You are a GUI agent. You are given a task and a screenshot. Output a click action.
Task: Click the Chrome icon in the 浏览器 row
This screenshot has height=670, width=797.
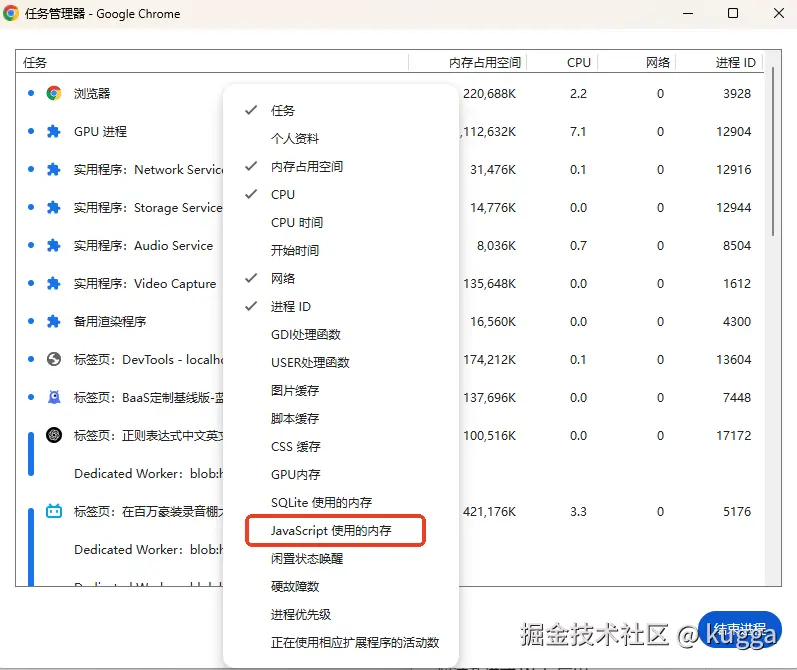(54, 93)
